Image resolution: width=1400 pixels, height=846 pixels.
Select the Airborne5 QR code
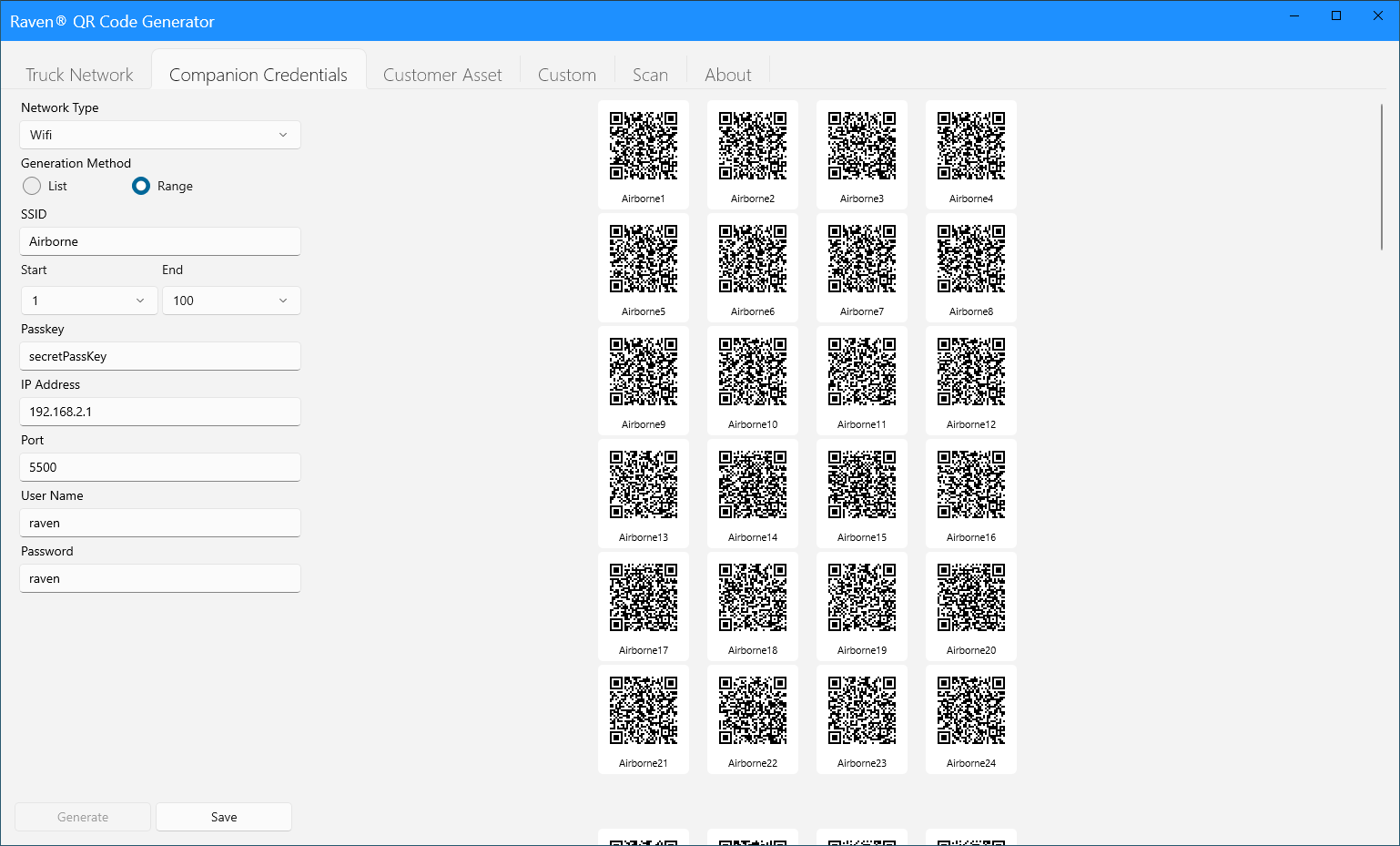click(x=644, y=268)
